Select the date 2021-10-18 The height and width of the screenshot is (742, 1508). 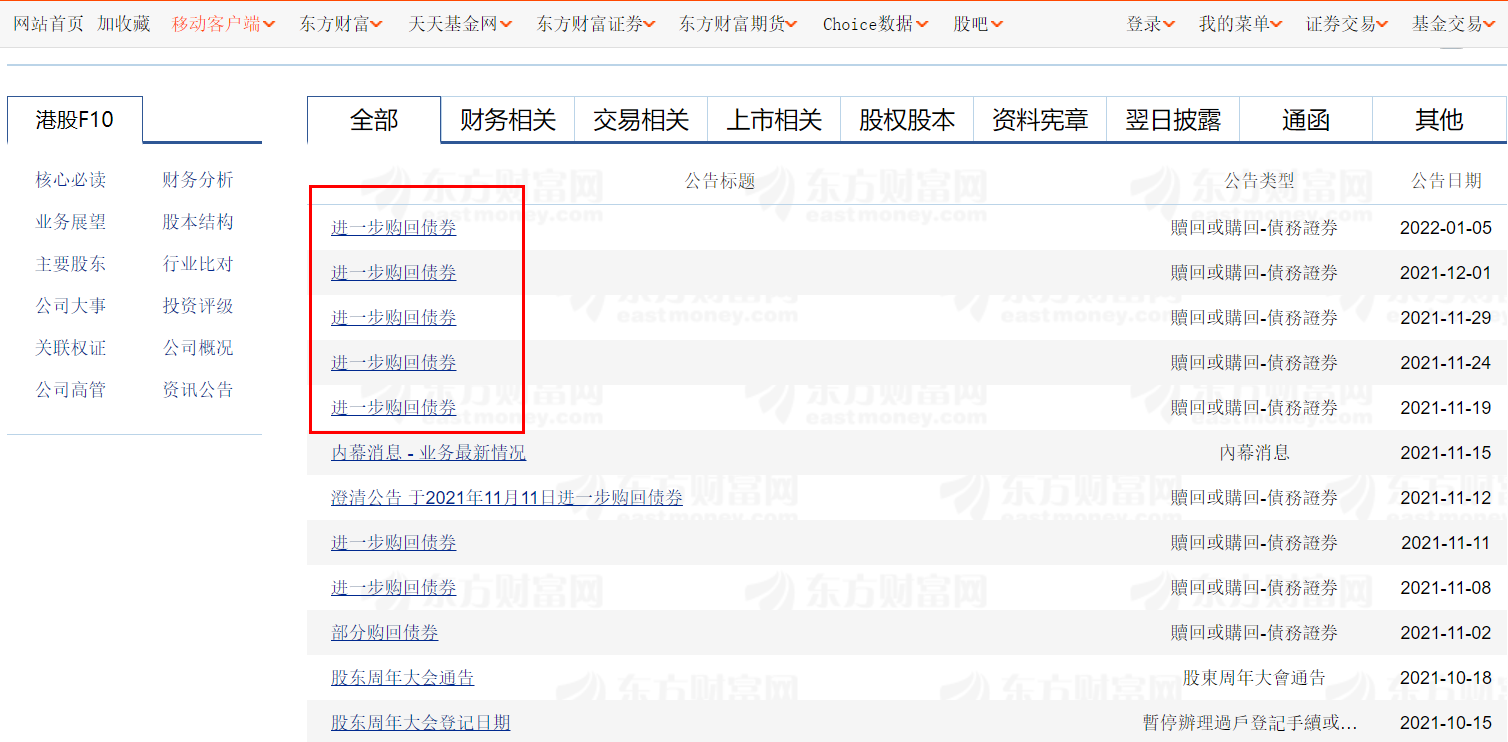(1446, 678)
